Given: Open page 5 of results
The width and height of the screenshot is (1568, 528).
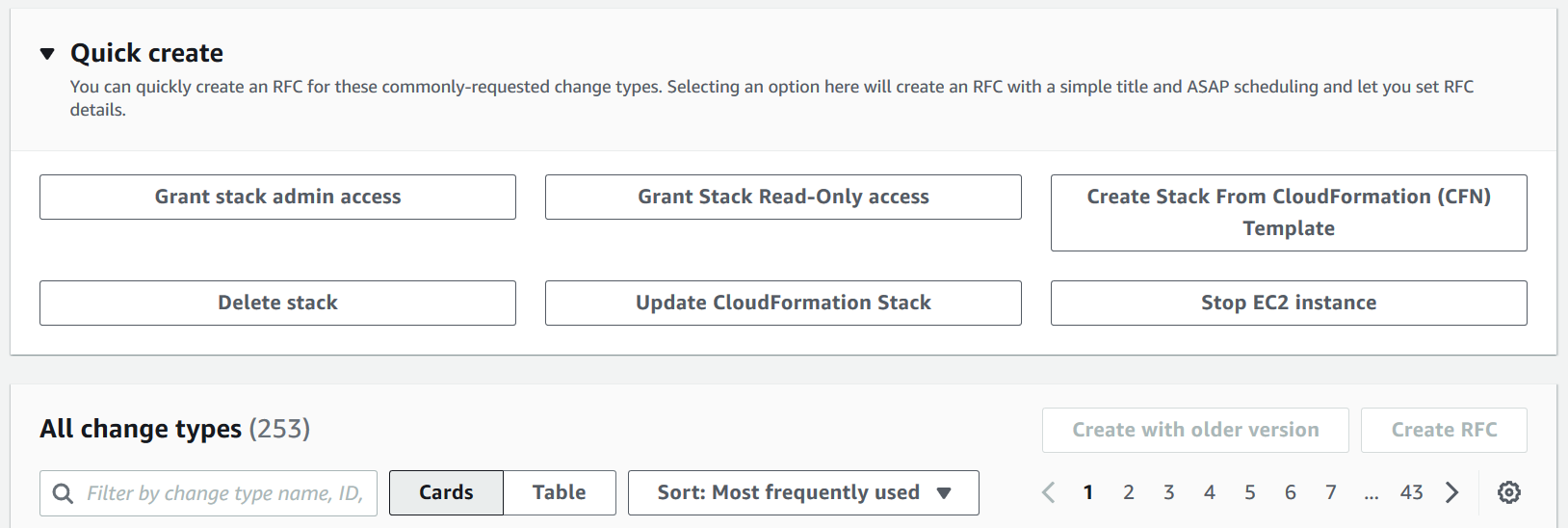Looking at the screenshot, I should point(1249,492).
